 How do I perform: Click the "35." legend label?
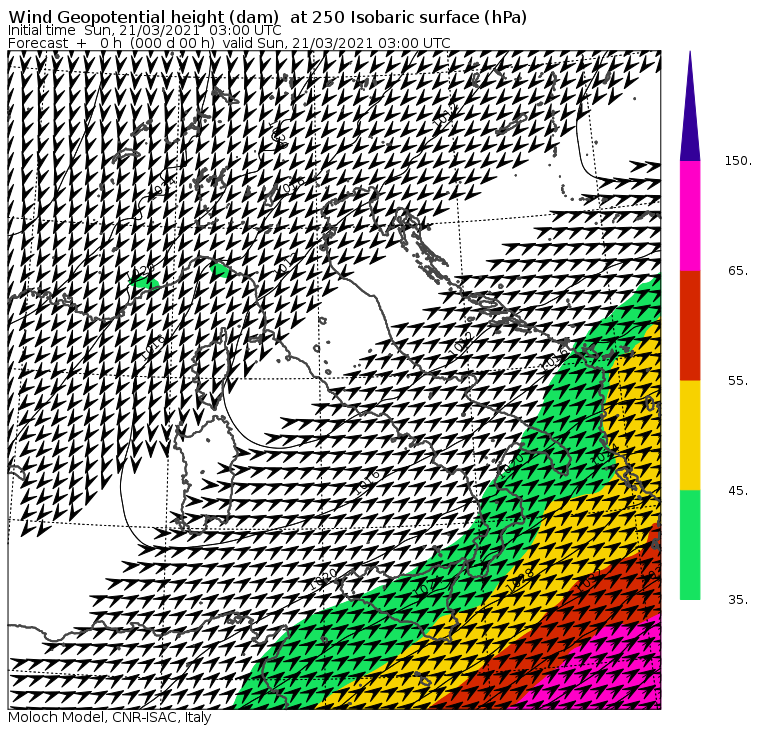click(x=738, y=600)
